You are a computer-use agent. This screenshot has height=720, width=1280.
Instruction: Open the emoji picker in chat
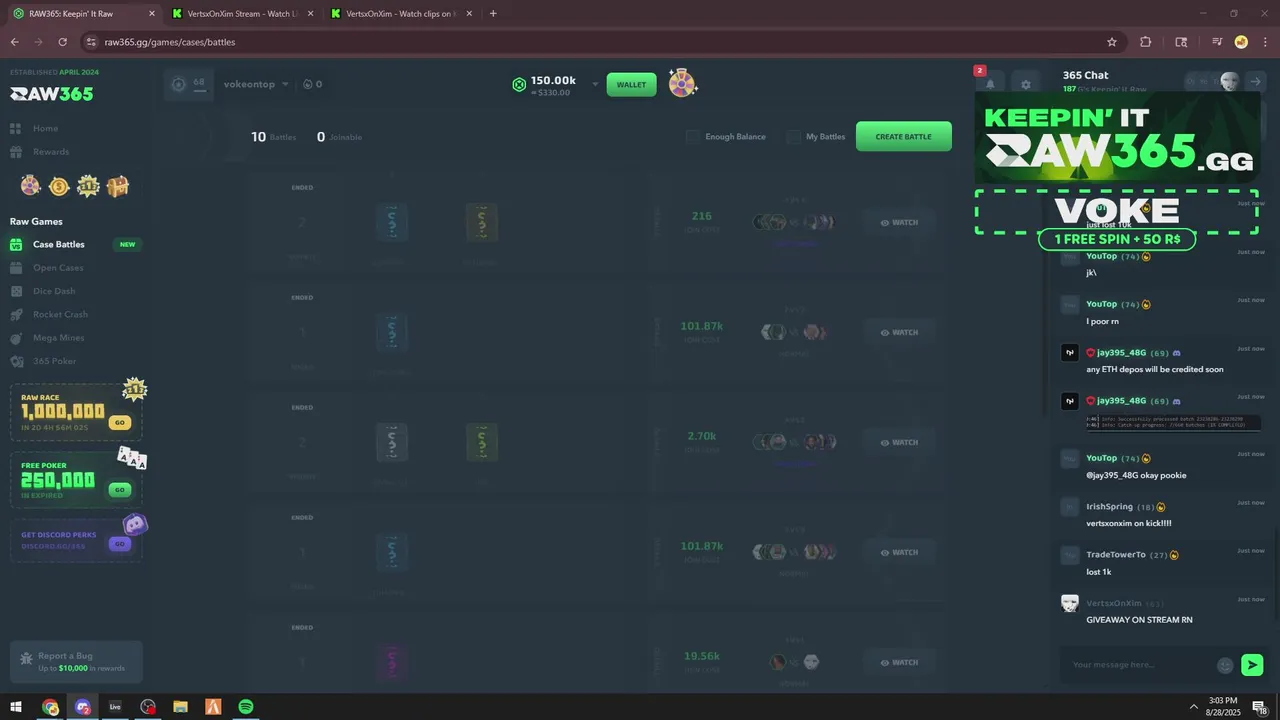click(x=1225, y=665)
